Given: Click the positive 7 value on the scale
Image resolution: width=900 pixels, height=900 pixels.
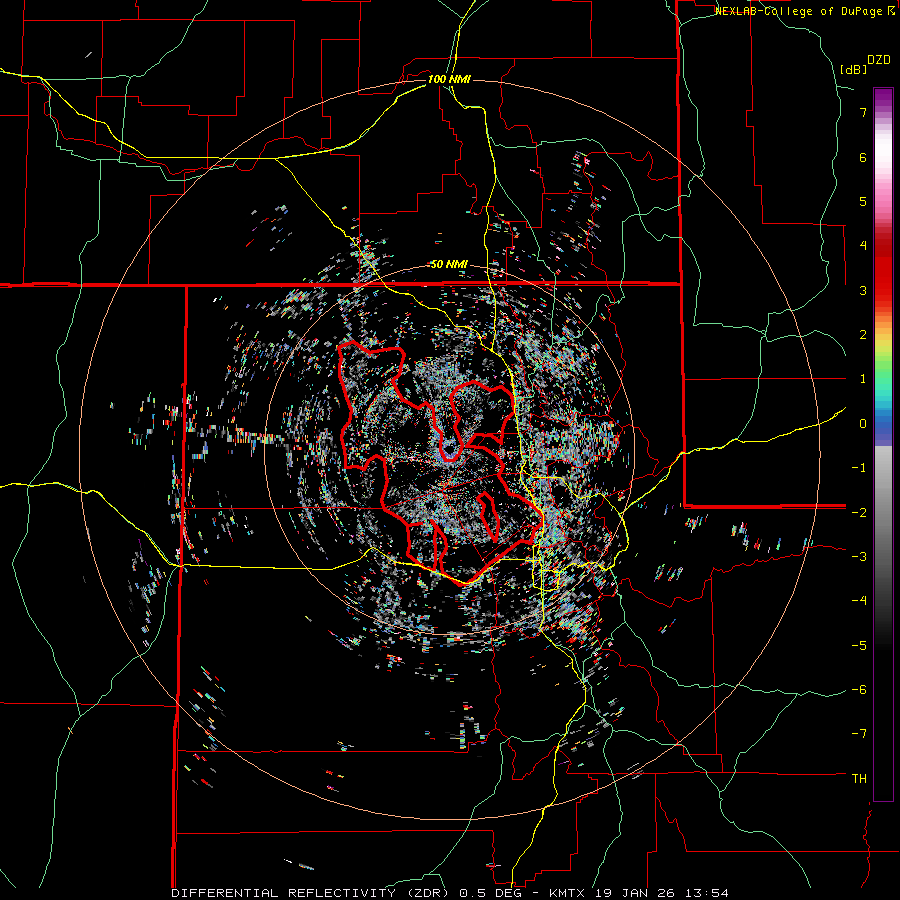Looking at the screenshot, I should tap(863, 112).
